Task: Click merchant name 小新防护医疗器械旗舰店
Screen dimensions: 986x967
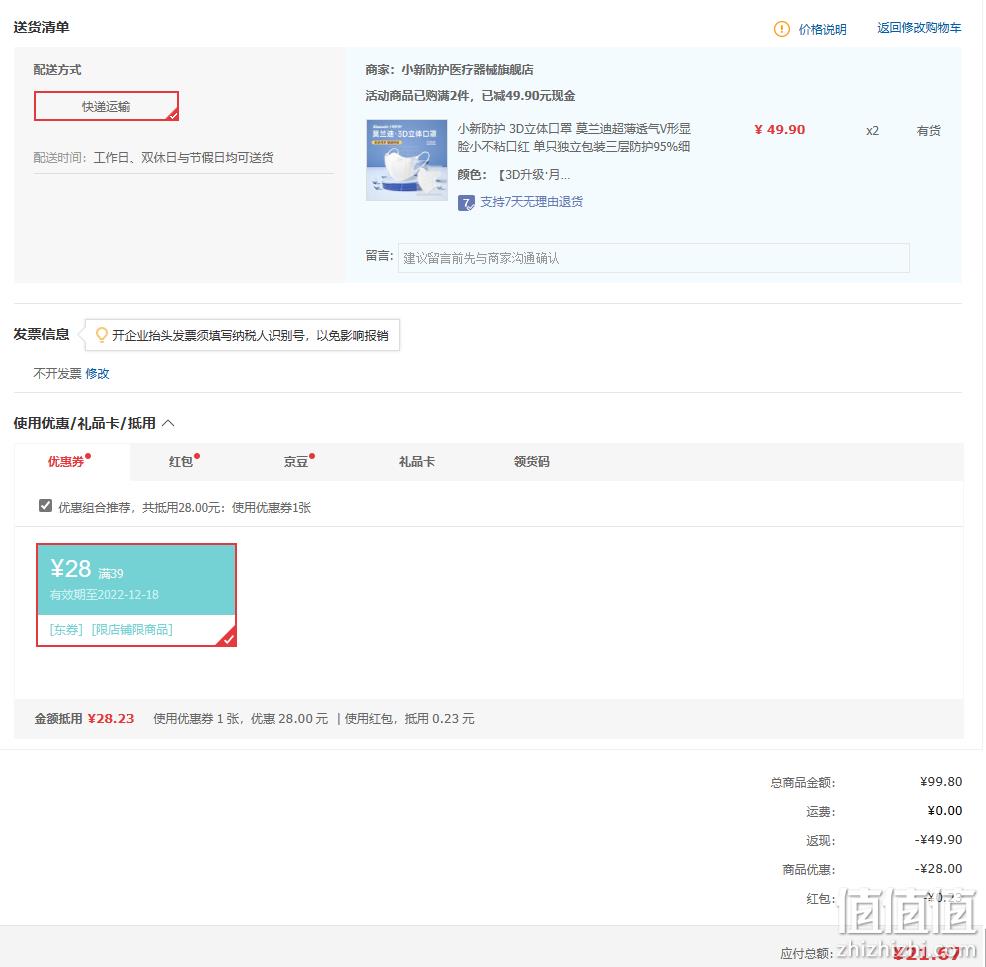Action: click(467, 69)
